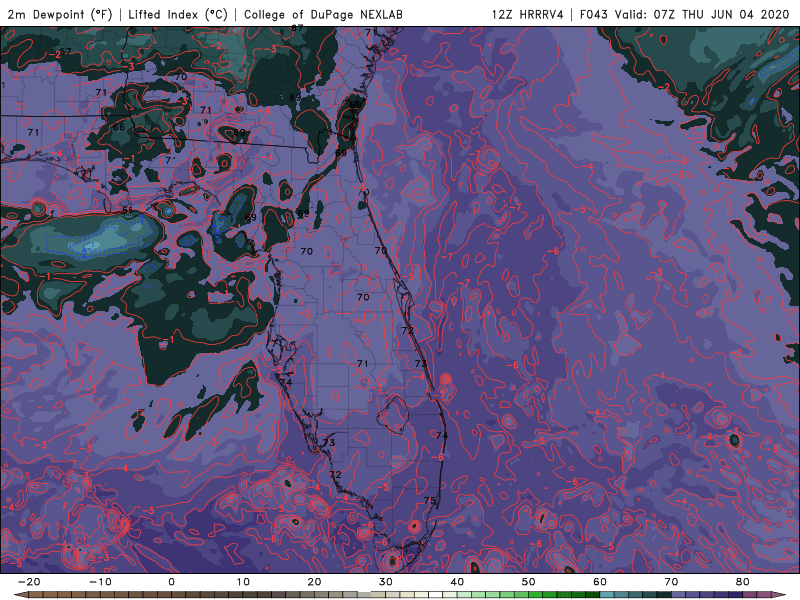This screenshot has width=800, height=600.
Task: Click the '75' dewpoint value on map
Action: coord(430,500)
